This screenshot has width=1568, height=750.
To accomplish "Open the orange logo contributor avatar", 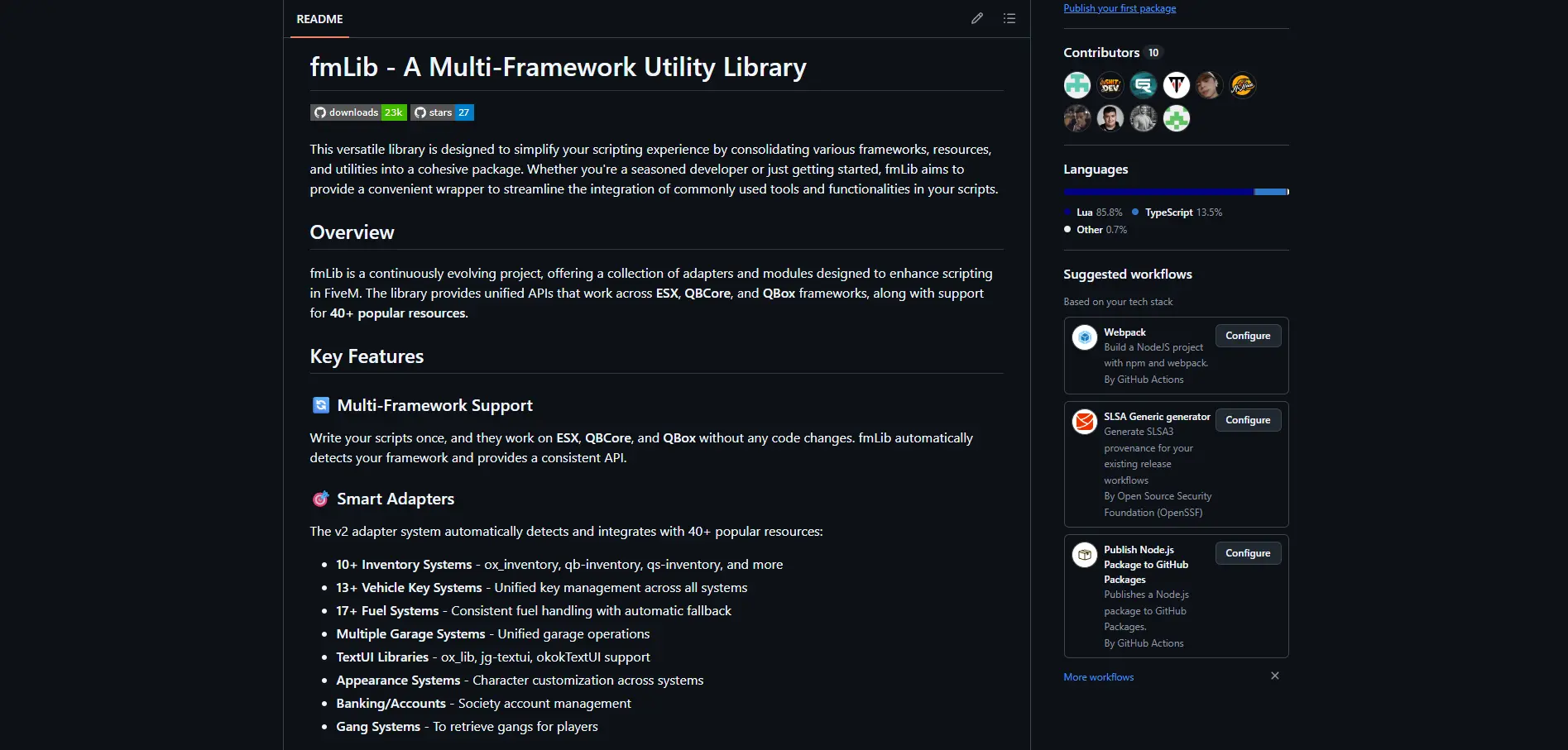I will (1243, 85).
